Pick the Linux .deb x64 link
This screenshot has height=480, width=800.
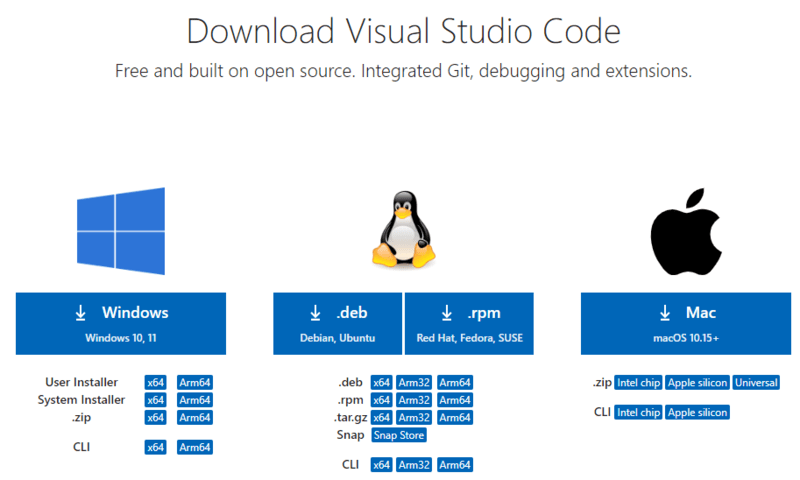(381, 383)
